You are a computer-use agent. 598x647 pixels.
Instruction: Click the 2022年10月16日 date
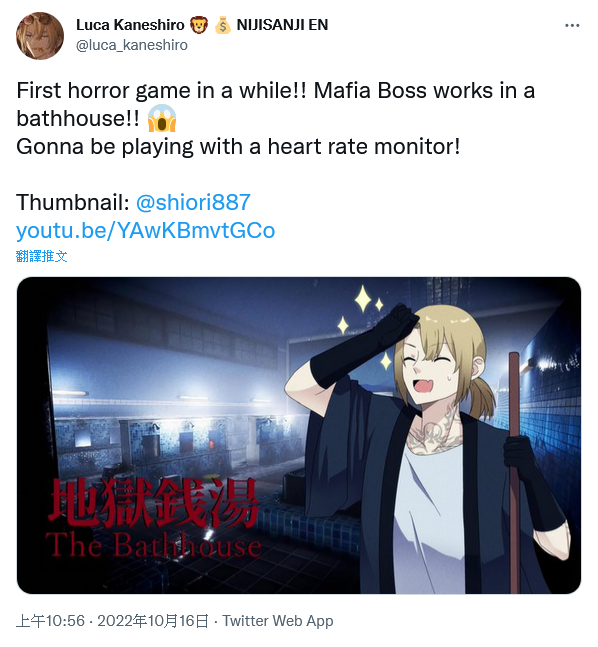point(153,621)
